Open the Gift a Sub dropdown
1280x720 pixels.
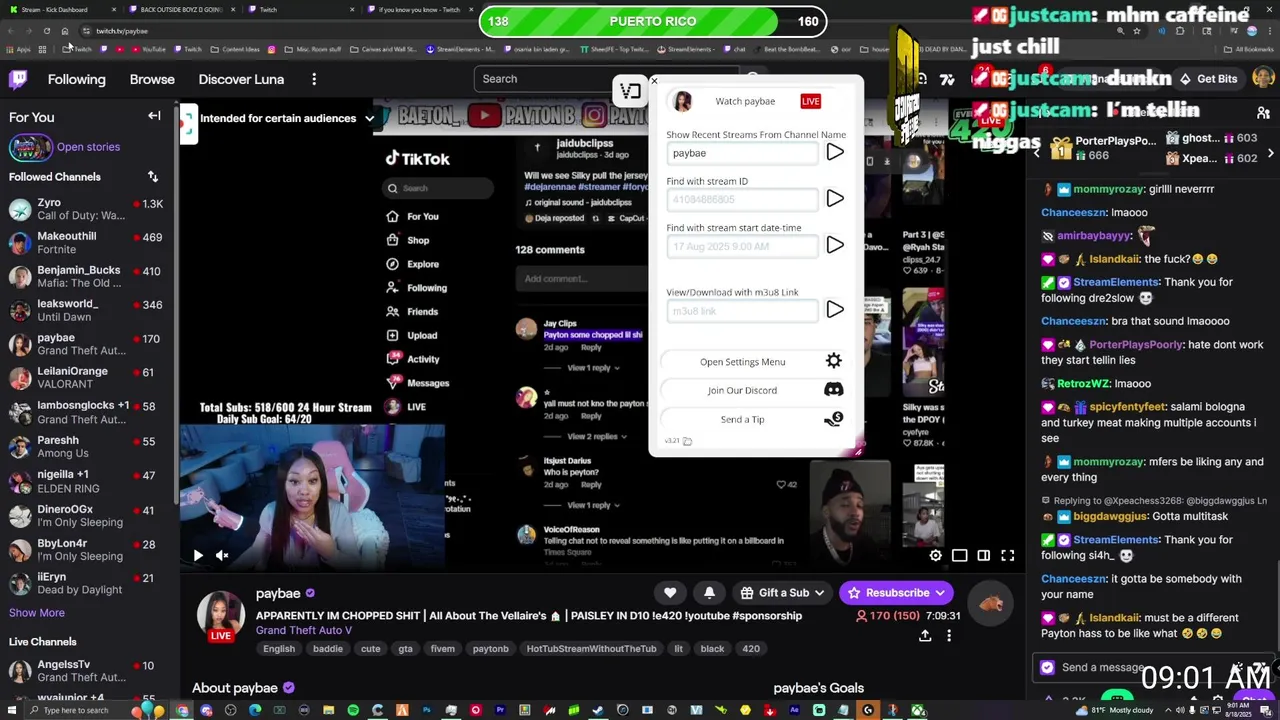783,593
